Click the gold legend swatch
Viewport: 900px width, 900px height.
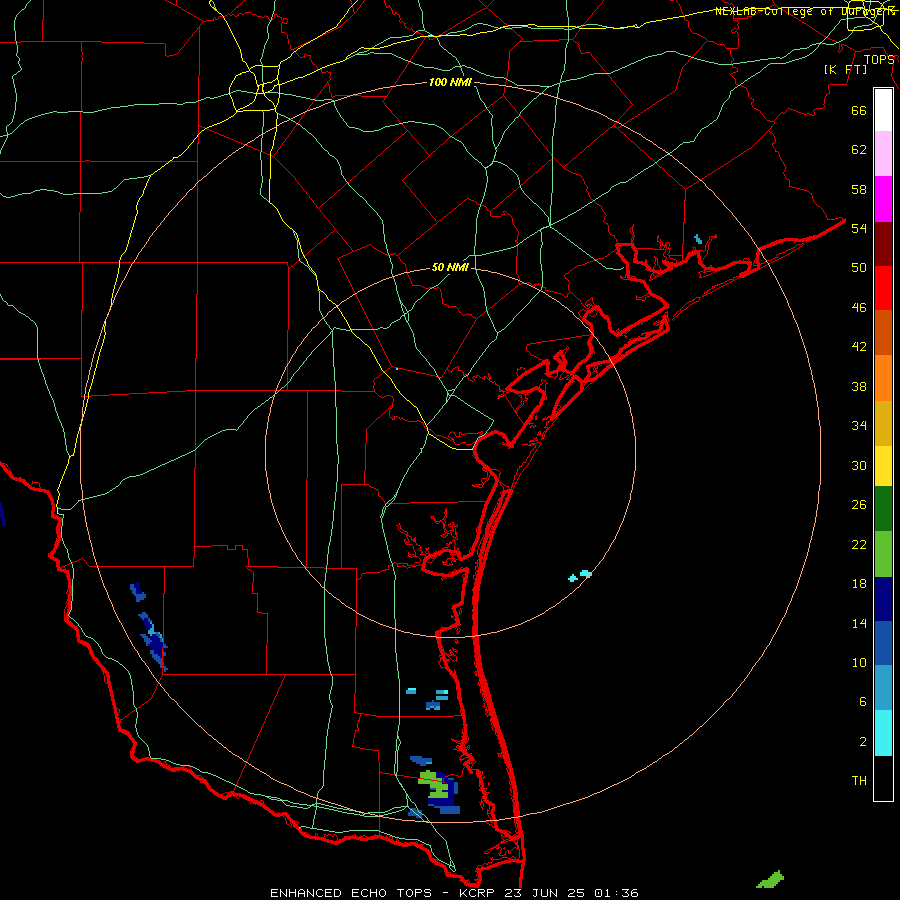click(x=883, y=423)
